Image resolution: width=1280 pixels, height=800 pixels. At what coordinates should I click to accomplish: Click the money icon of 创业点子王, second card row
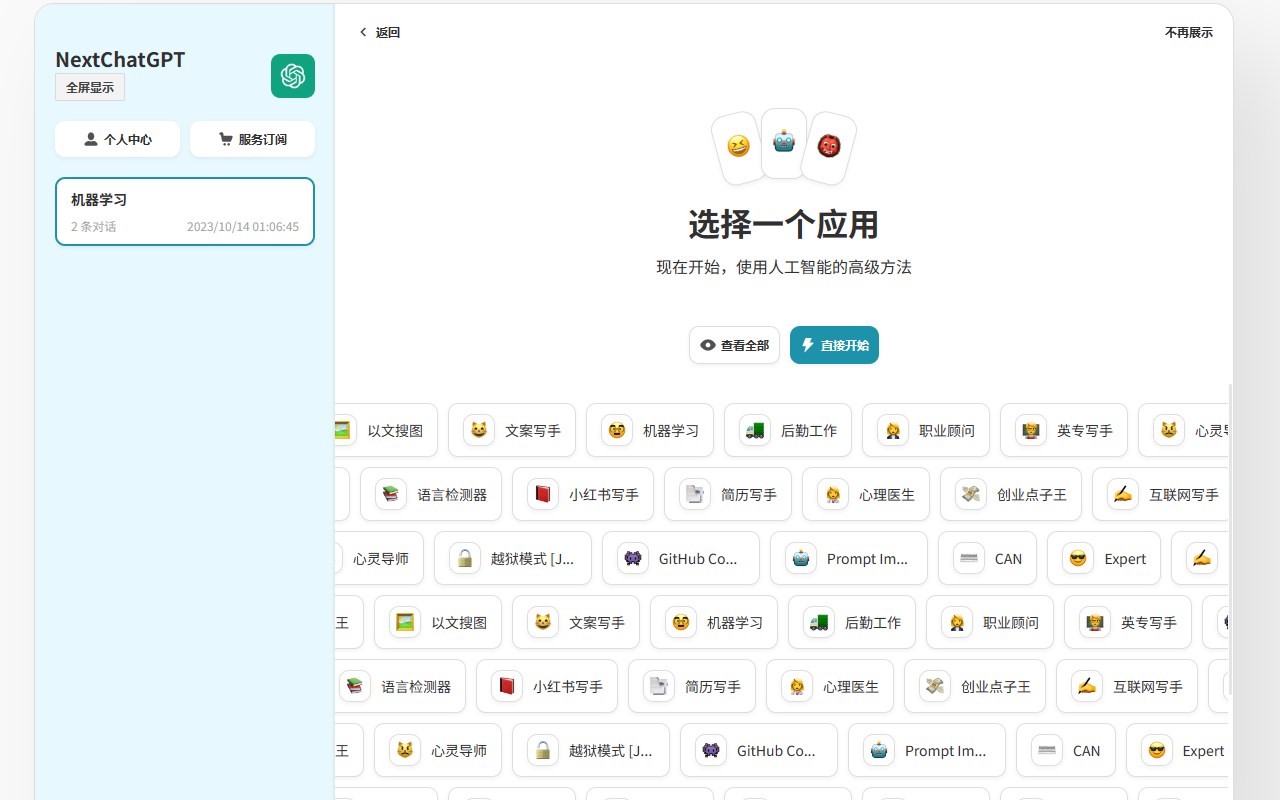(971, 495)
